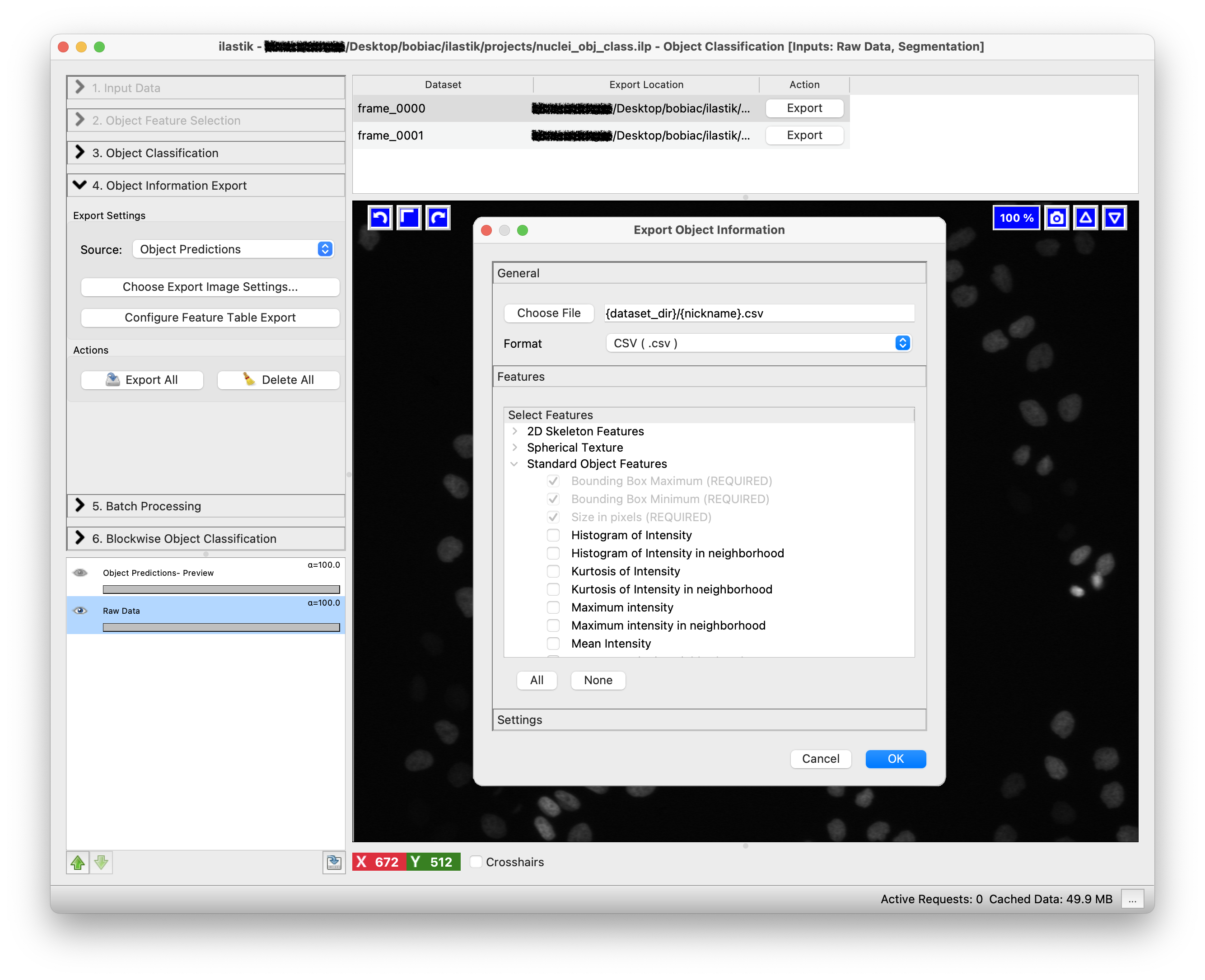
Task: Click the icon left of X coordinate
Action: click(x=334, y=862)
